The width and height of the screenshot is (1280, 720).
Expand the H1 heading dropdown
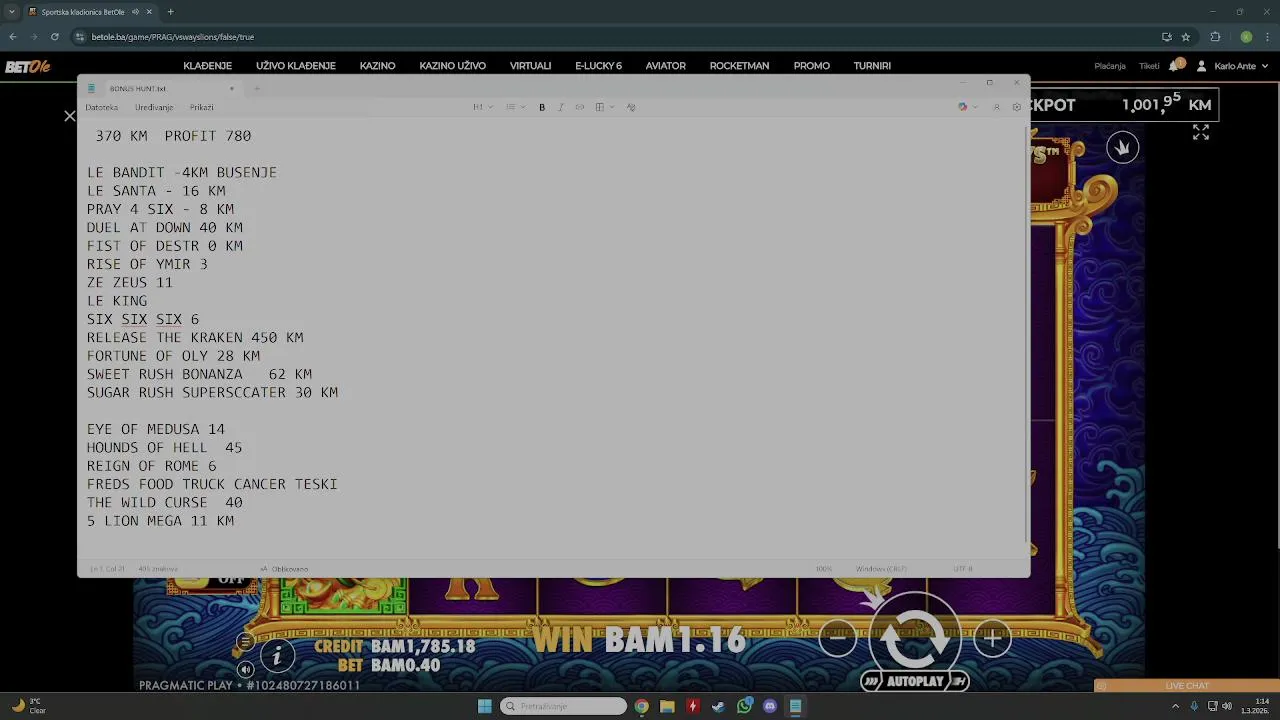click(x=483, y=107)
